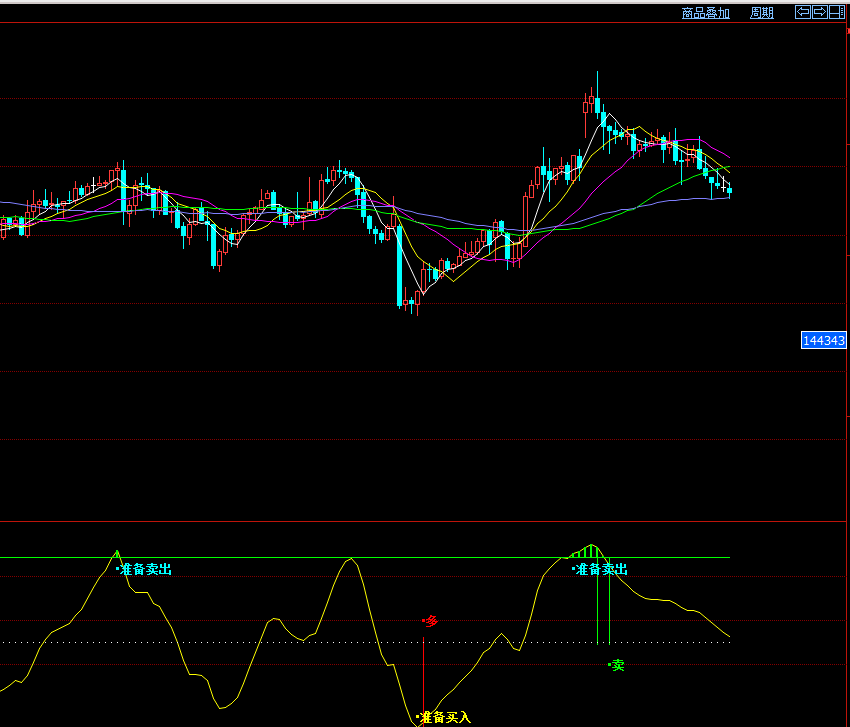The height and width of the screenshot is (727, 850).
Task: Click the right arrow navigation icon
Action: (x=820, y=12)
